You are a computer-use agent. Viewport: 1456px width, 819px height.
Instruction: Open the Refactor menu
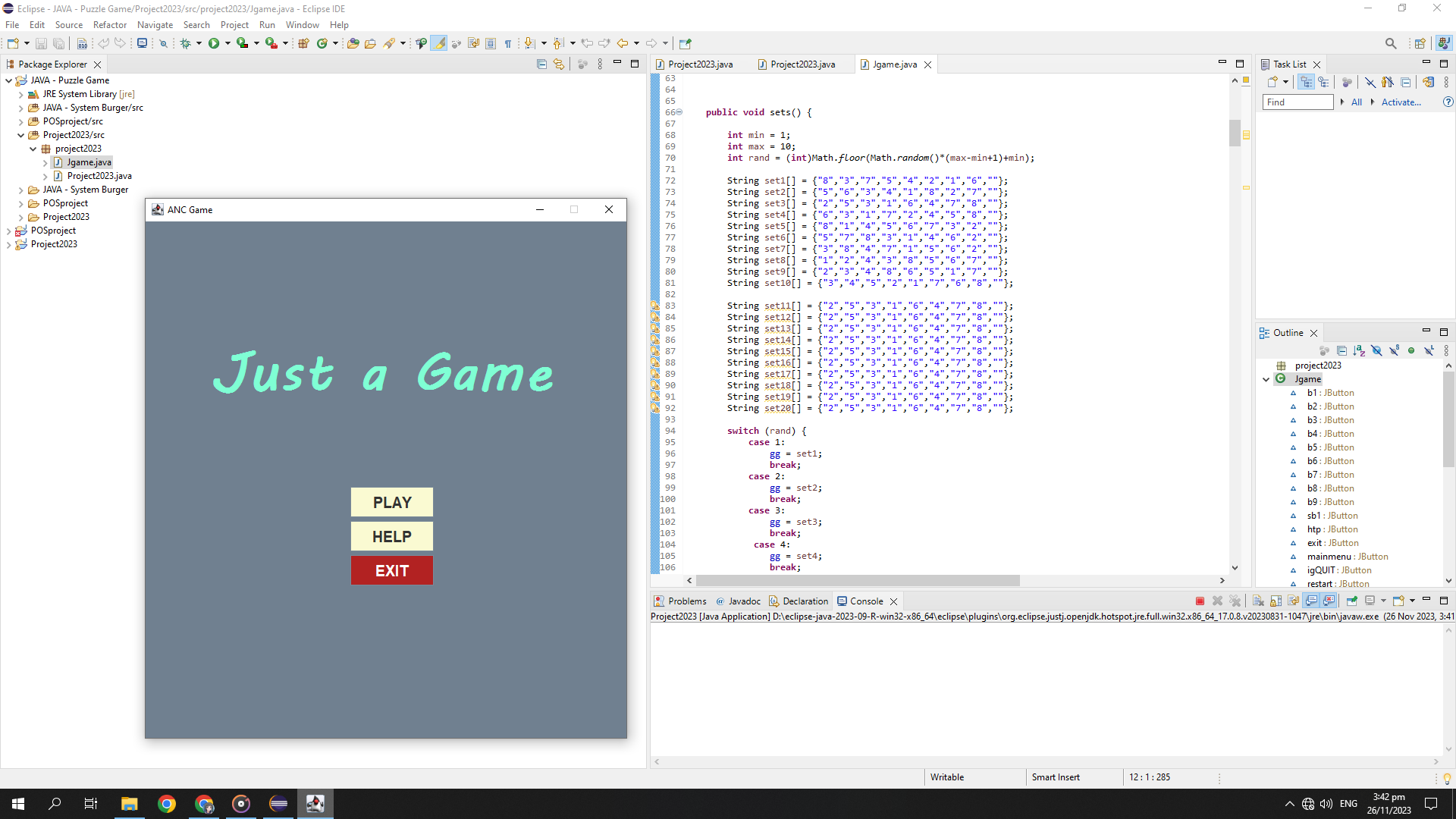110,25
